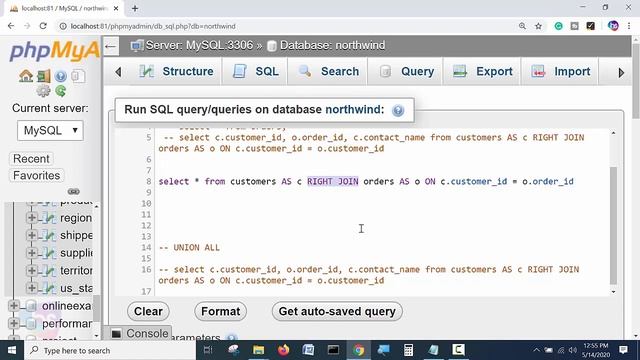The image size is (640, 360).
Task: Open the SQL tab
Action: click(256, 71)
